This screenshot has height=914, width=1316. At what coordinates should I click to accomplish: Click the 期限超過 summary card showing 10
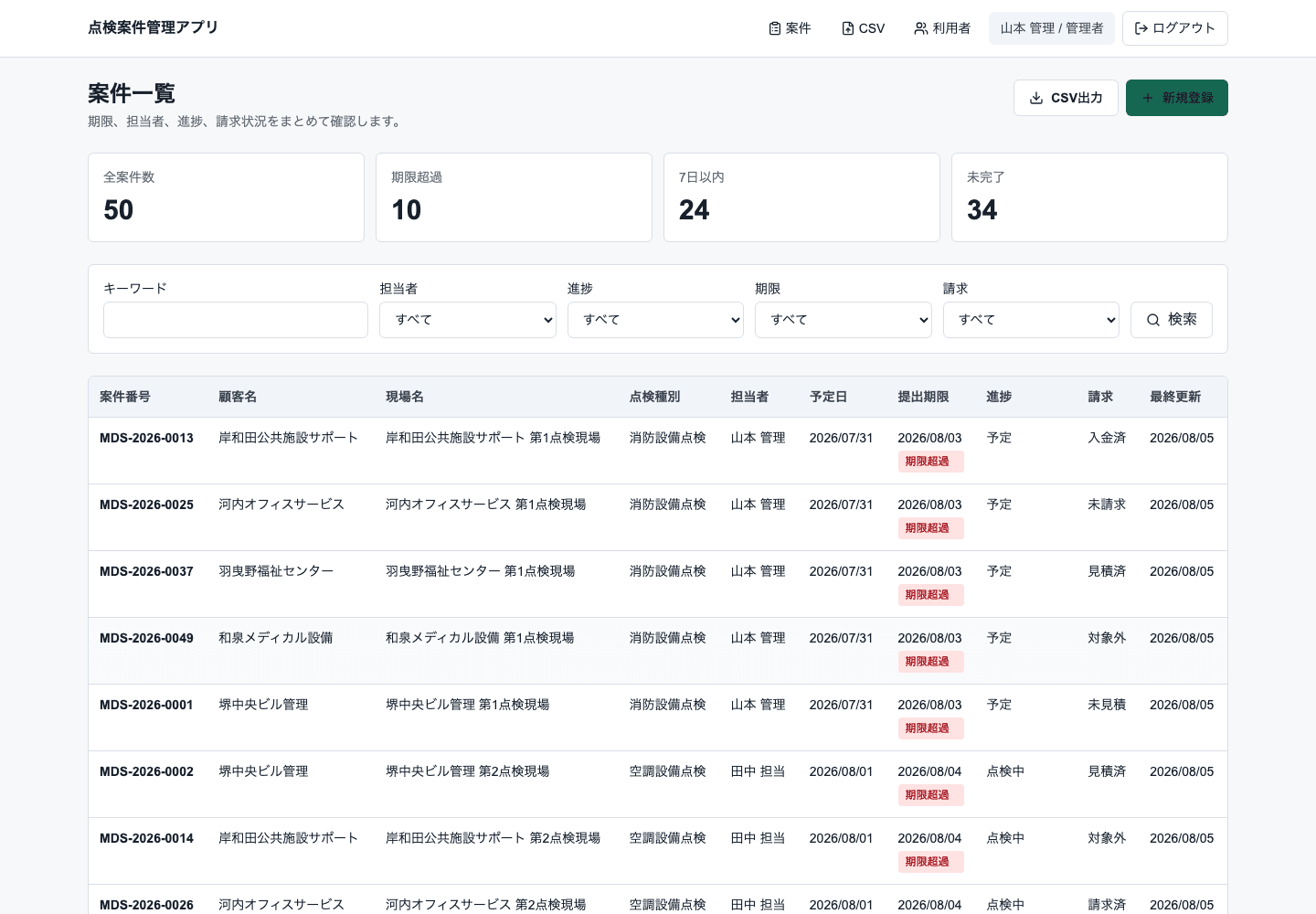[514, 197]
